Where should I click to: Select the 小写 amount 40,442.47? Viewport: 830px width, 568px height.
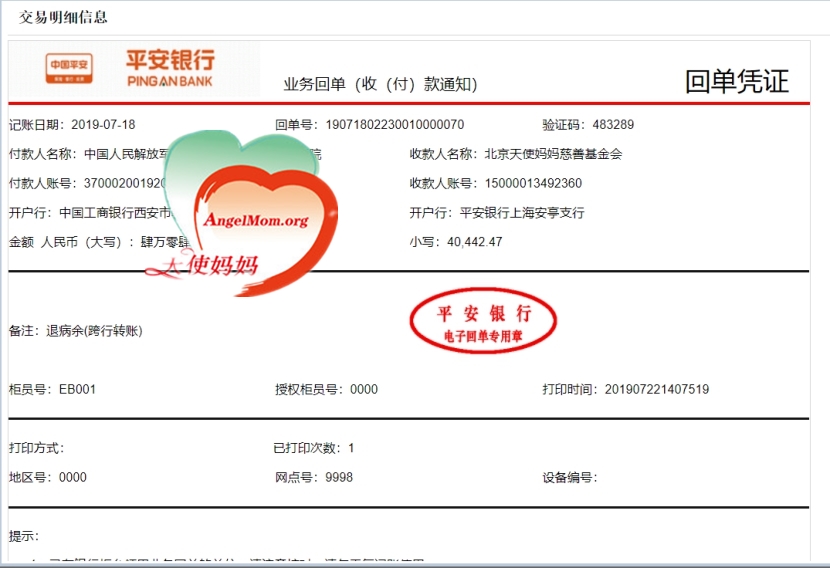coord(474,242)
